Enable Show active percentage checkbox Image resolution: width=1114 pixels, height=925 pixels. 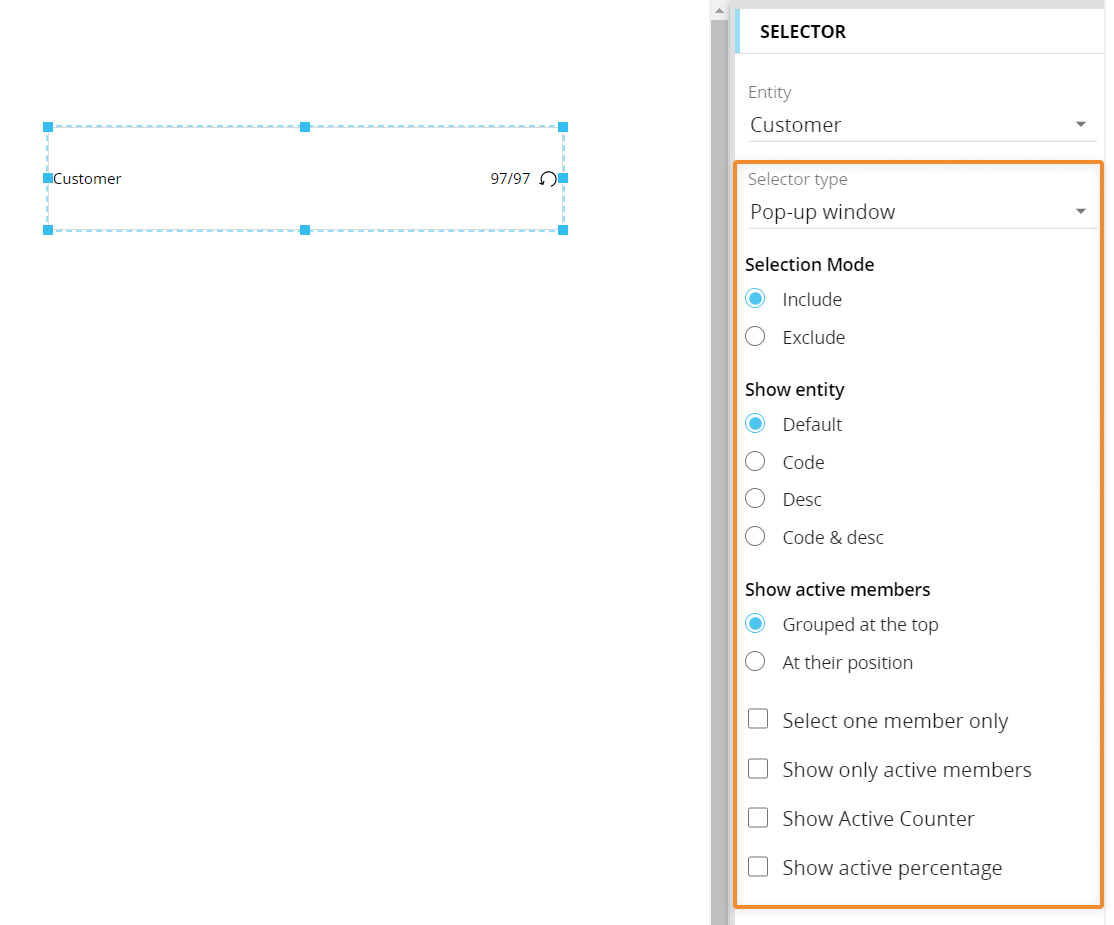(x=758, y=867)
